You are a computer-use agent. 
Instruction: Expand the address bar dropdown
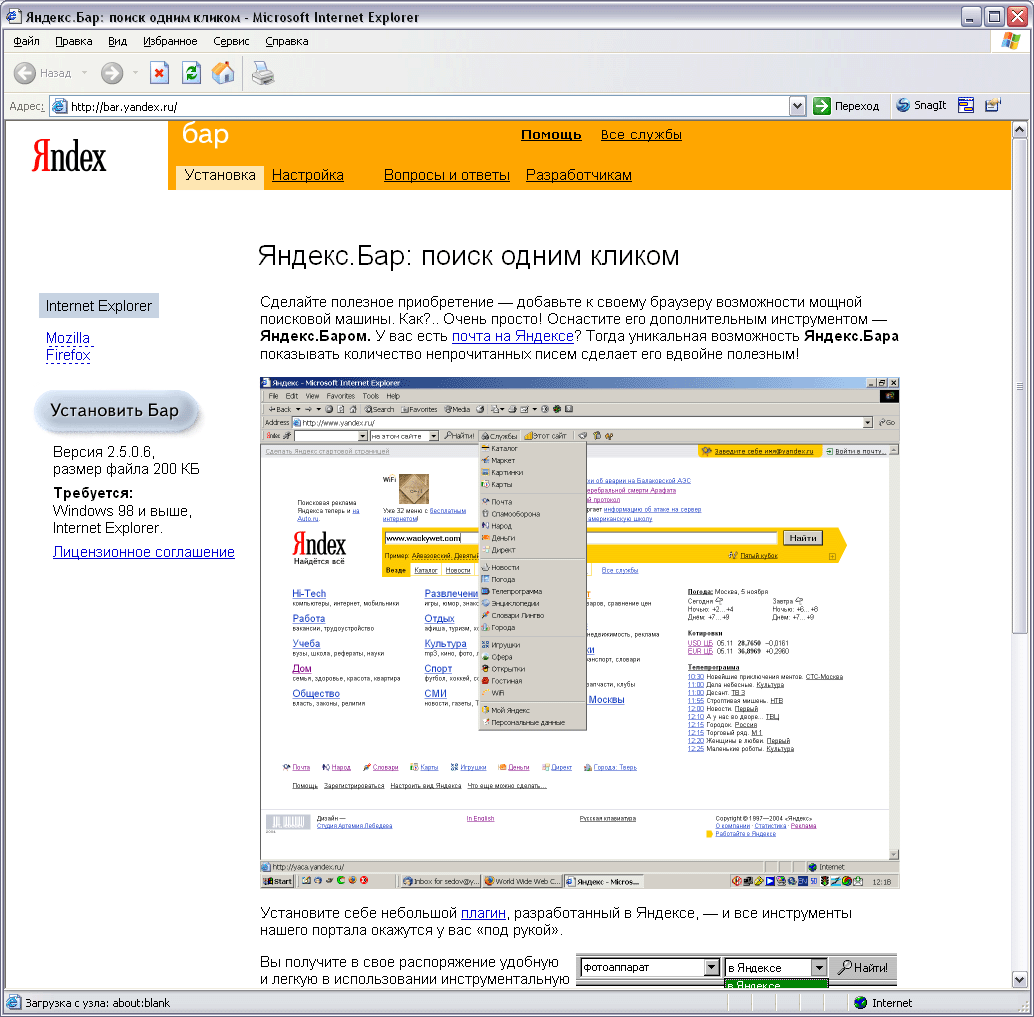click(x=797, y=106)
